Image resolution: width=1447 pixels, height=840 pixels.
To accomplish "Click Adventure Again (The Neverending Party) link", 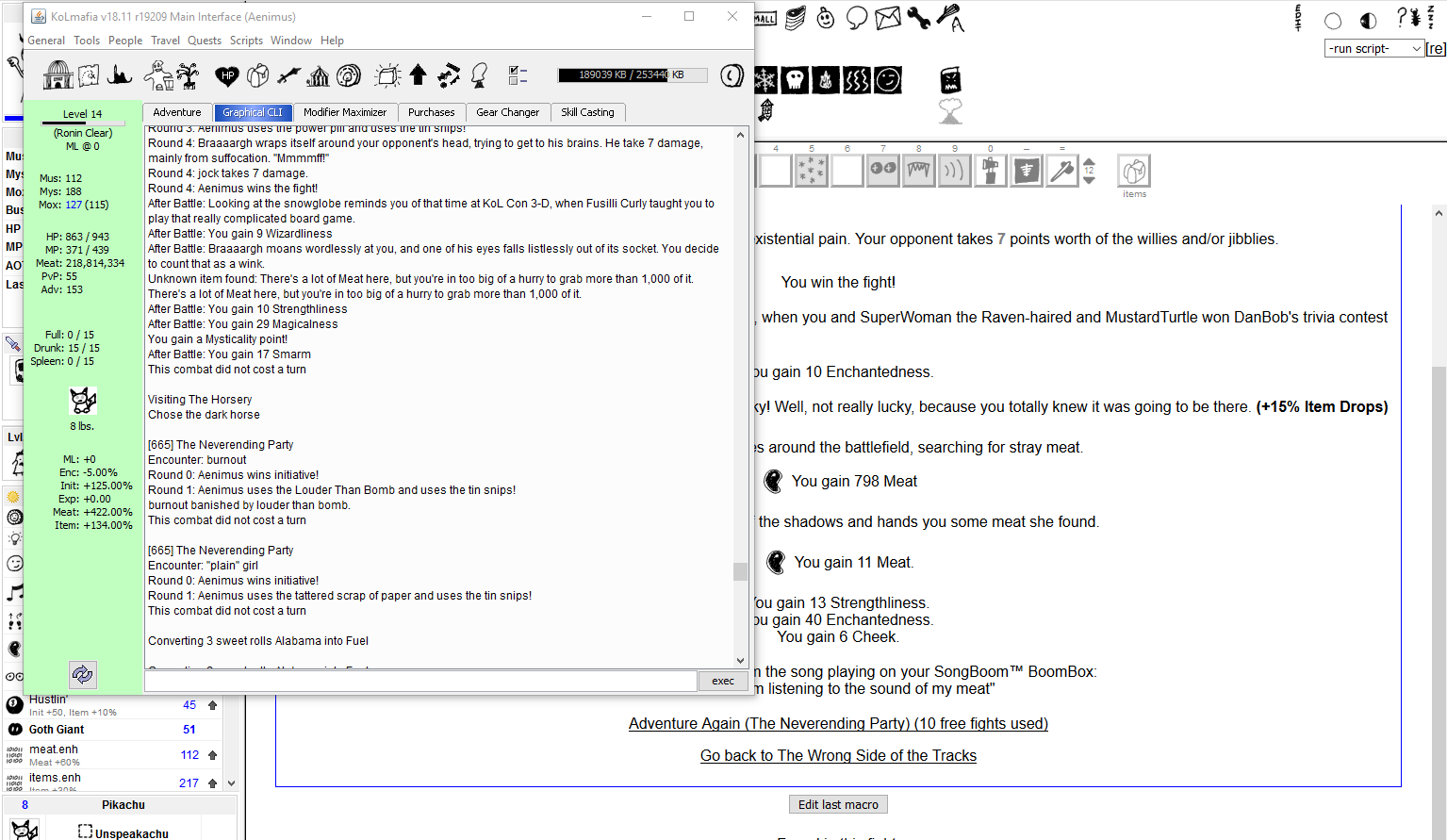I will (838, 723).
